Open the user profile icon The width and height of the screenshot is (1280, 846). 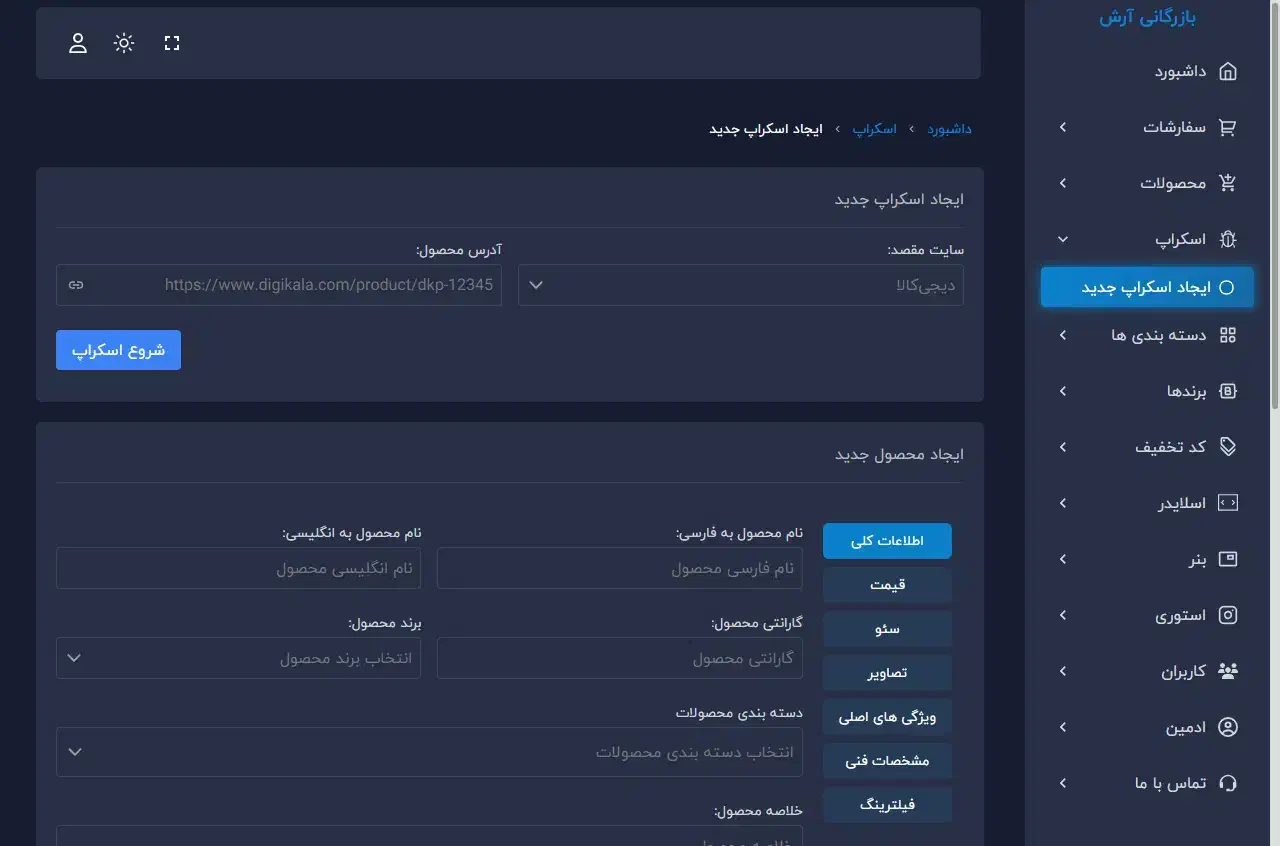(x=77, y=43)
